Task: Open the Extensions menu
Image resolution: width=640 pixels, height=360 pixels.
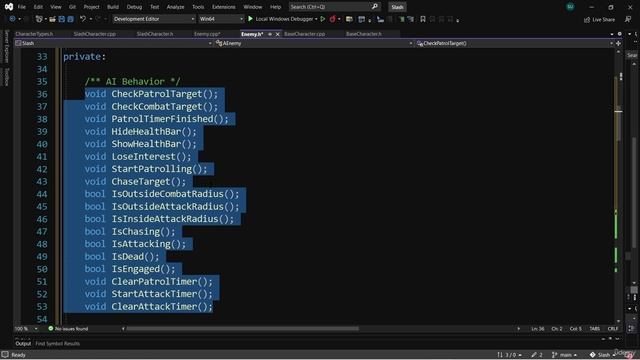Action: coord(224,7)
